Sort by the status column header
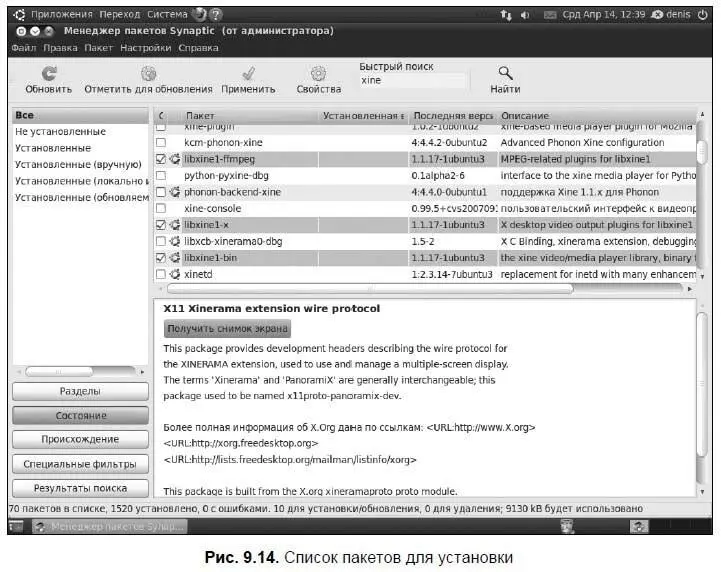This screenshot has width=721, height=572. [161, 116]
